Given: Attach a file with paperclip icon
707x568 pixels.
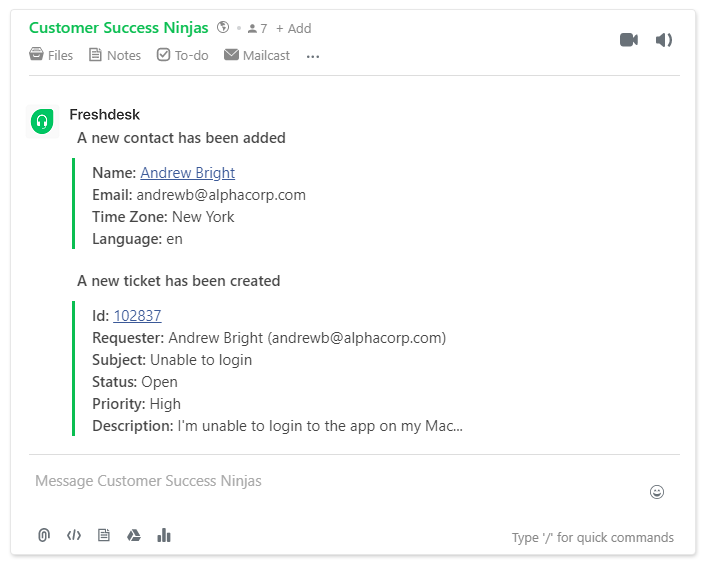Looking at the screenshot, I should click(44, 535).
